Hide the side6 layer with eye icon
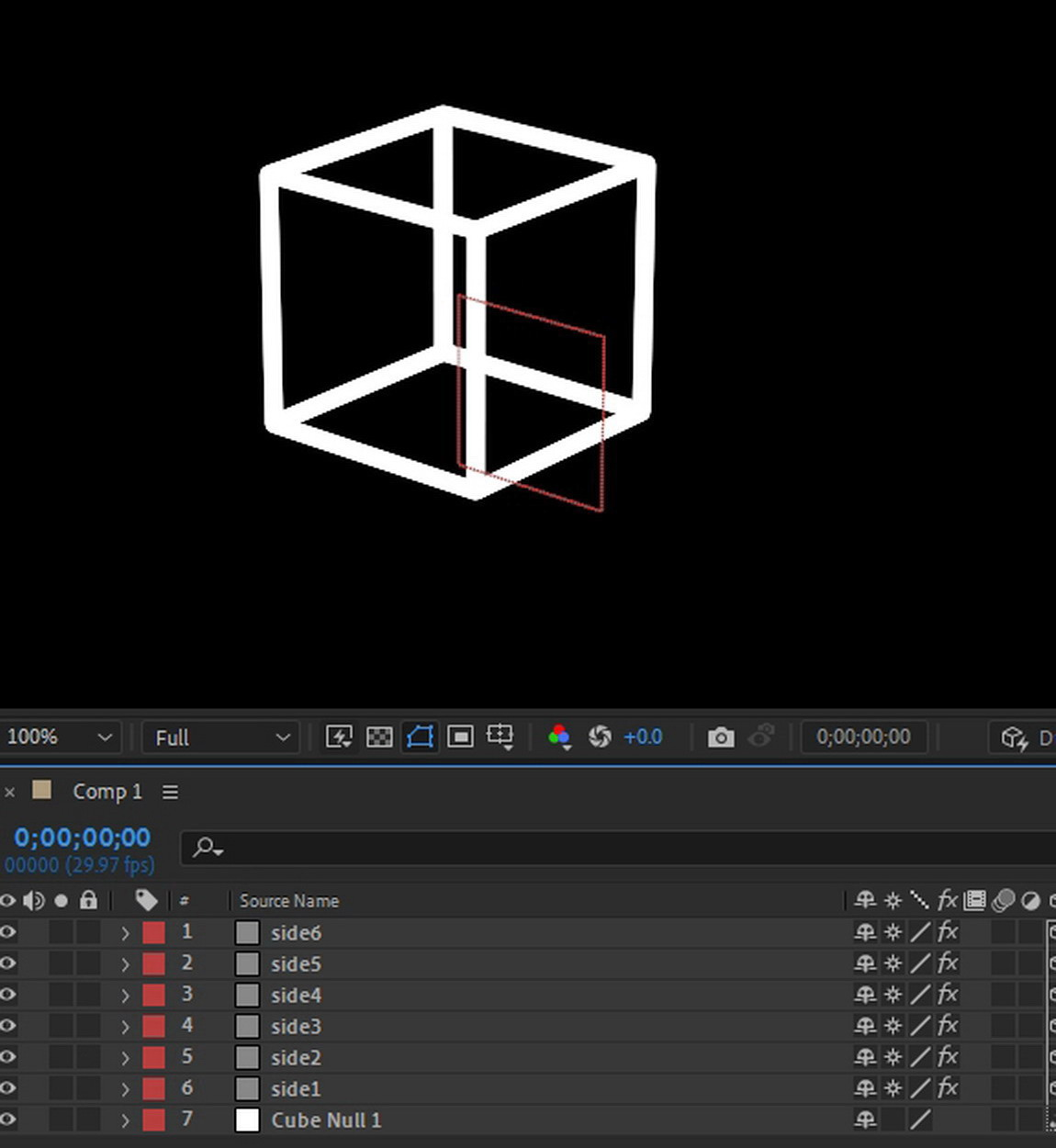The width and height of the screenshot is (1056, 1148). coord(8,932)
